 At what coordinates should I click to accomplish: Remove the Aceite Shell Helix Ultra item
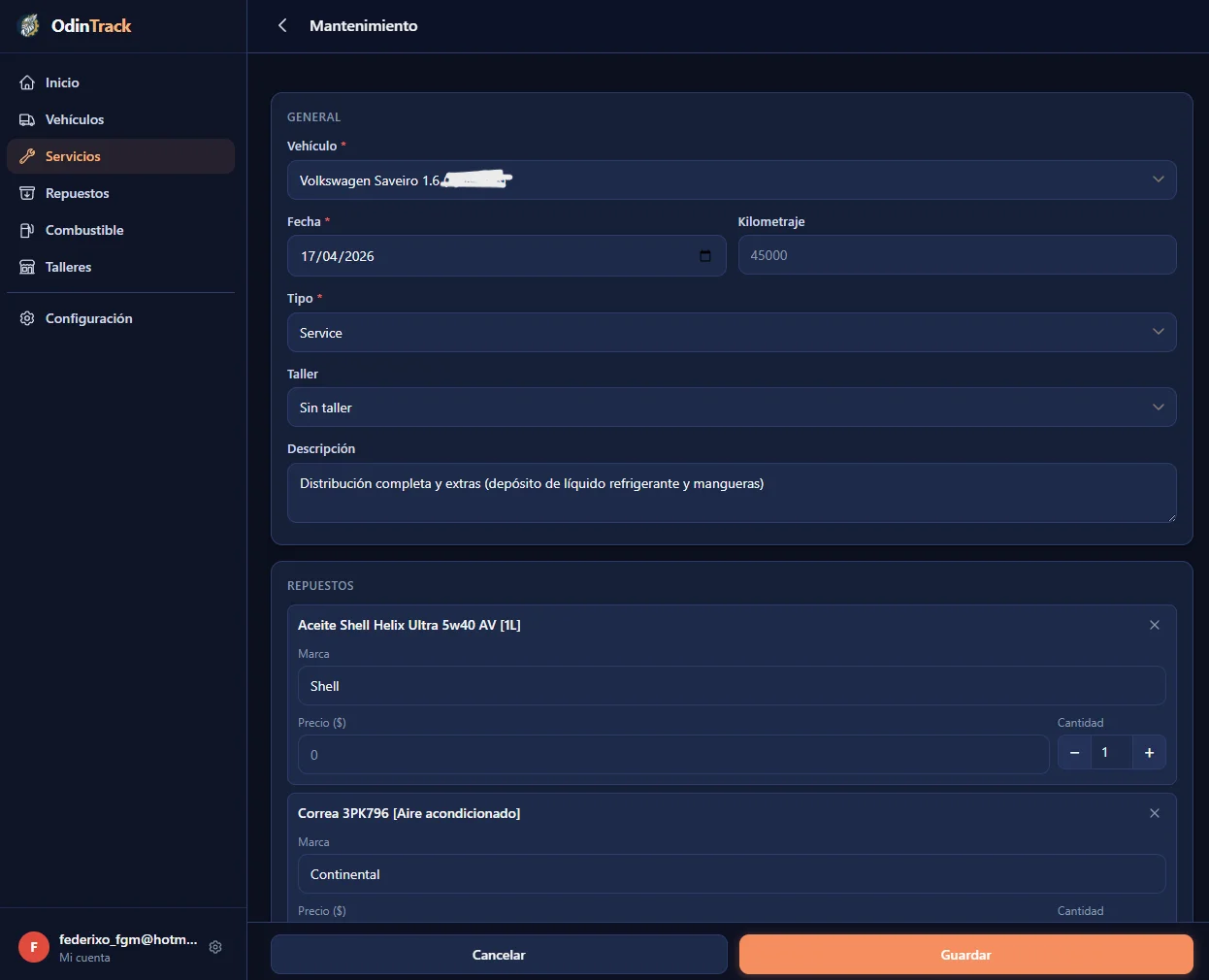[x=1155, y=625]
